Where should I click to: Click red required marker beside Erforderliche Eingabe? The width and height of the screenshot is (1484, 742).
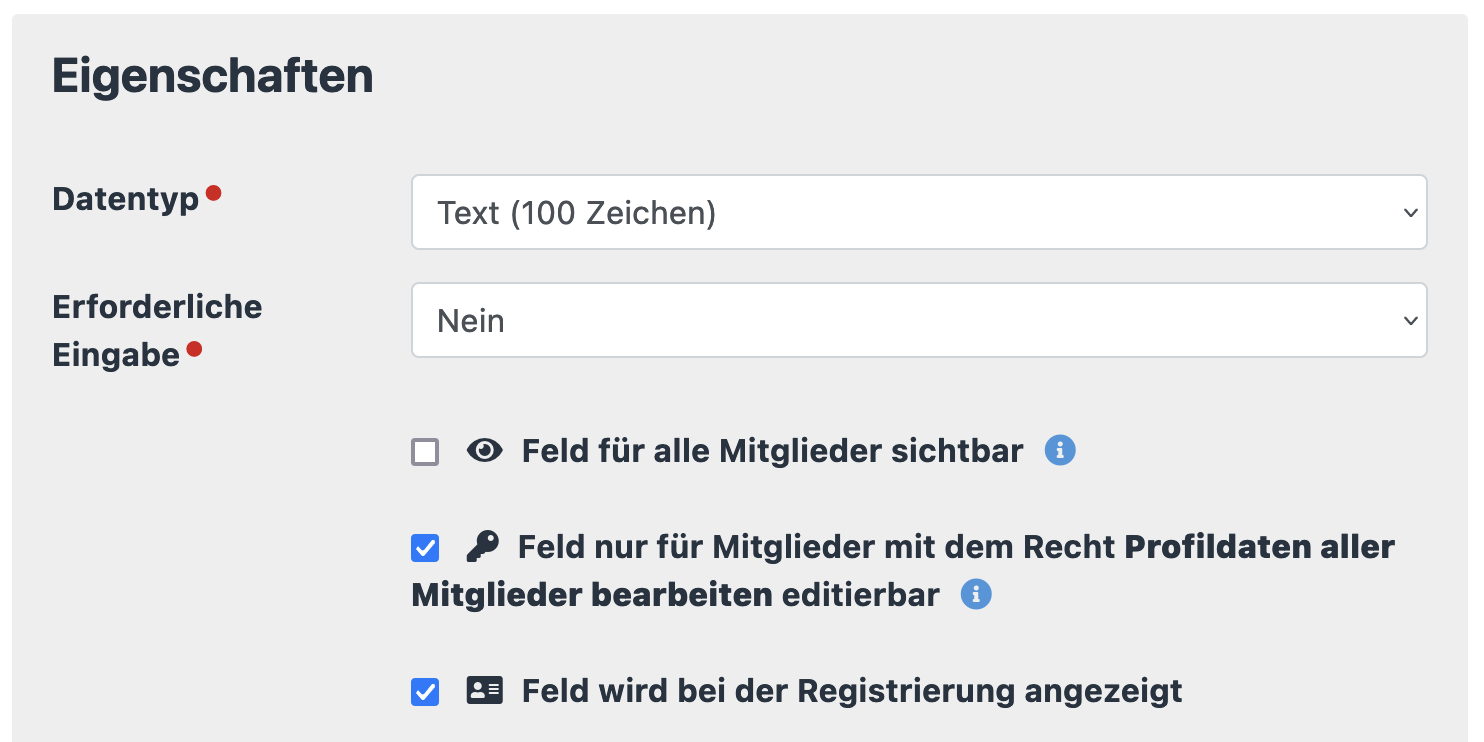tap(194, 349)
